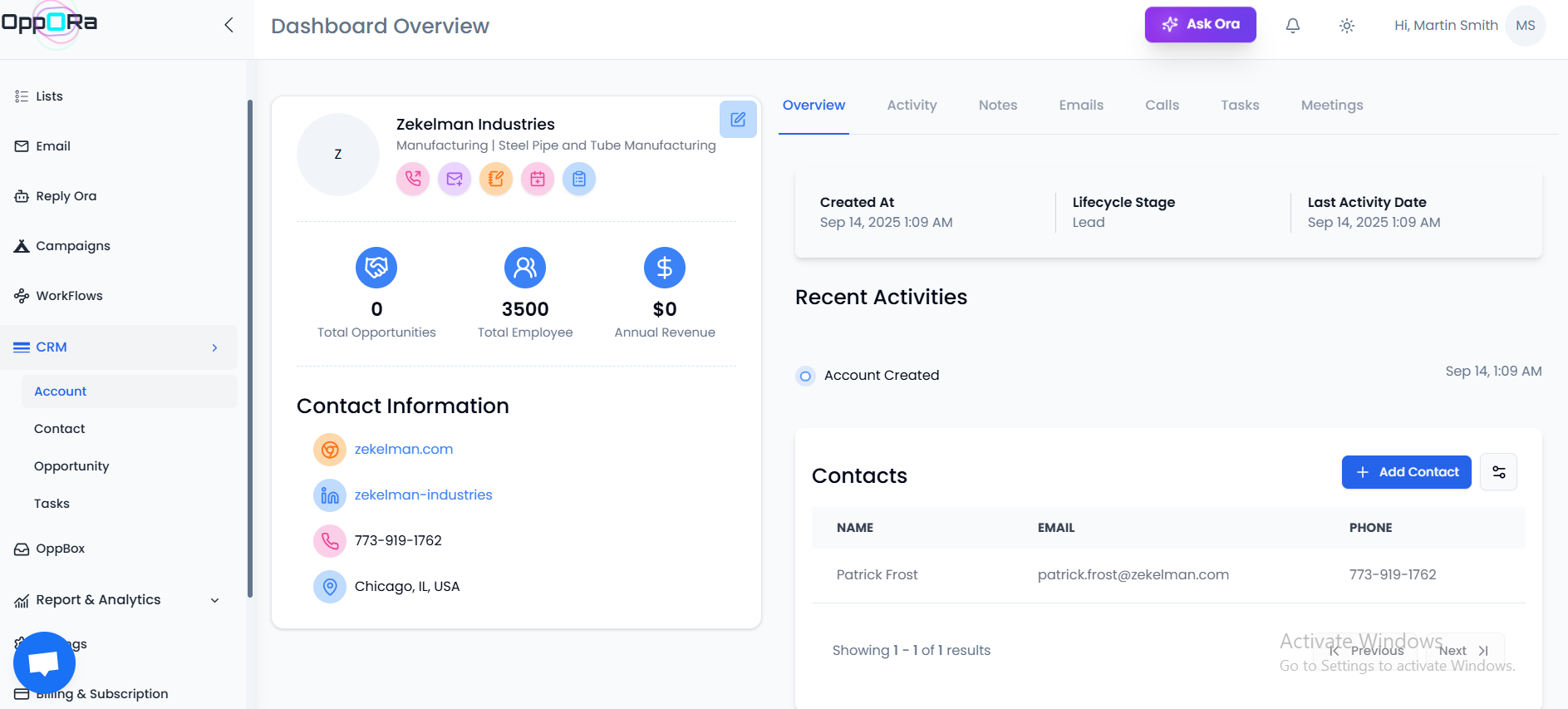Viewport: 1568px width, 709px height.
Task: Open the contacts filter settings icon
Action: [x=1498, y=472]
